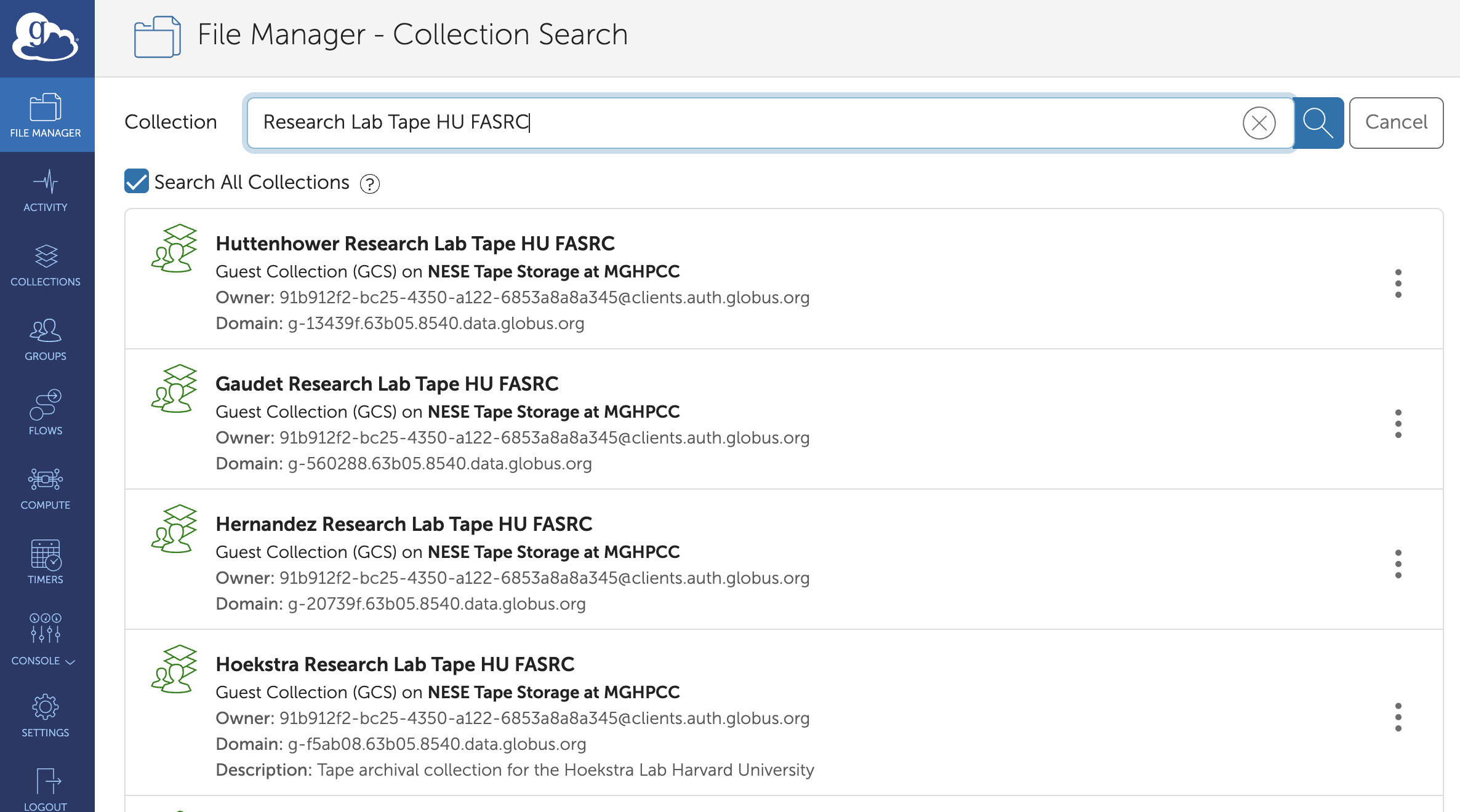
Task: Clear the collection search text
Action: point(1259,123)
